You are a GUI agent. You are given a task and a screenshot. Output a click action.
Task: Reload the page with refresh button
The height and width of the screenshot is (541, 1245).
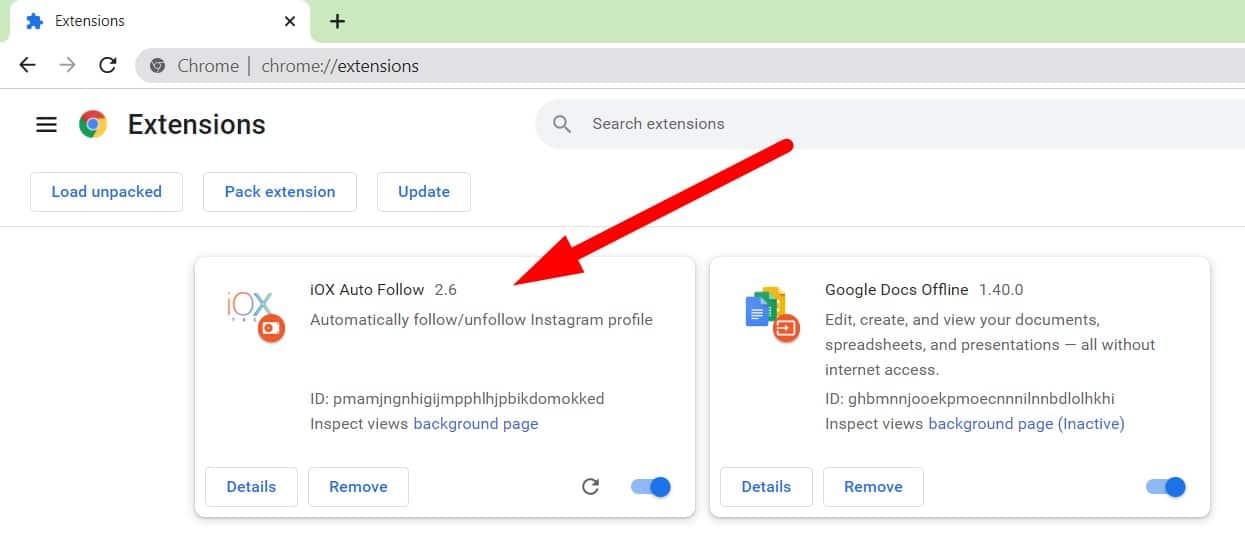[x=108, y=66]
